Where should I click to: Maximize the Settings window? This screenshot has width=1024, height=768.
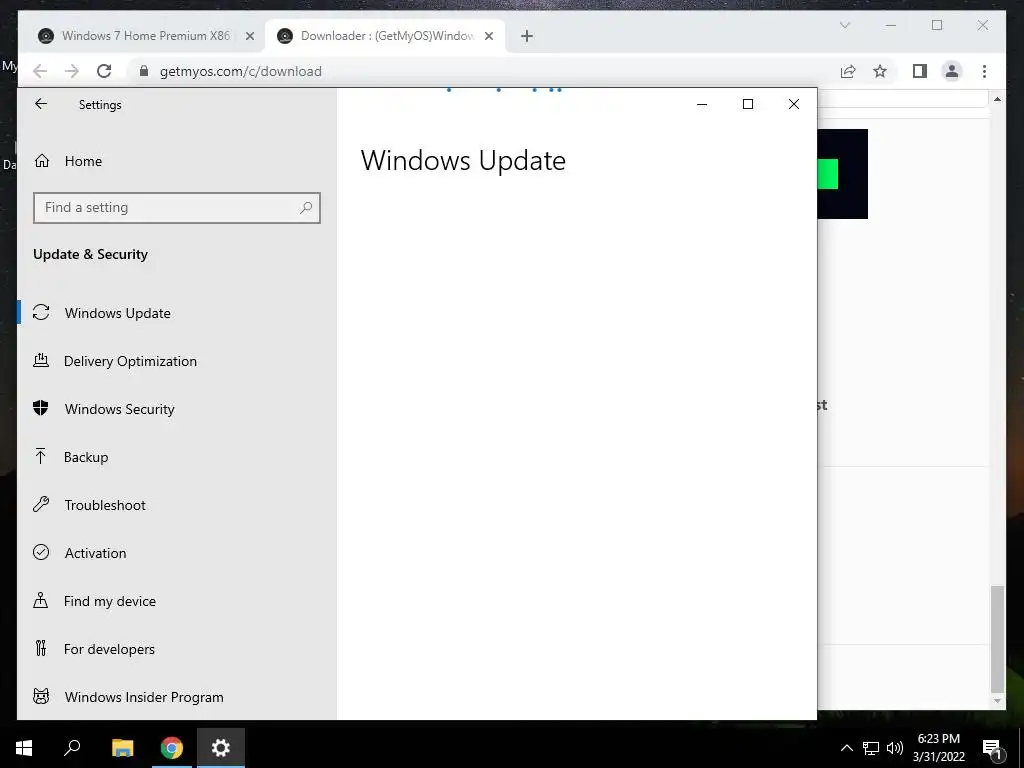748,104
